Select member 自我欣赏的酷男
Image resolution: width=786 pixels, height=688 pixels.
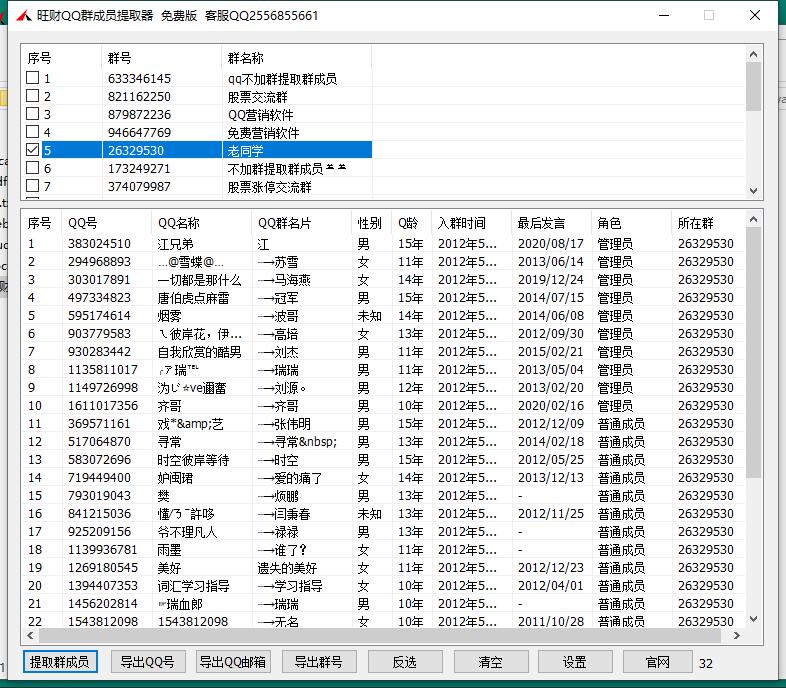coord(200,352)
